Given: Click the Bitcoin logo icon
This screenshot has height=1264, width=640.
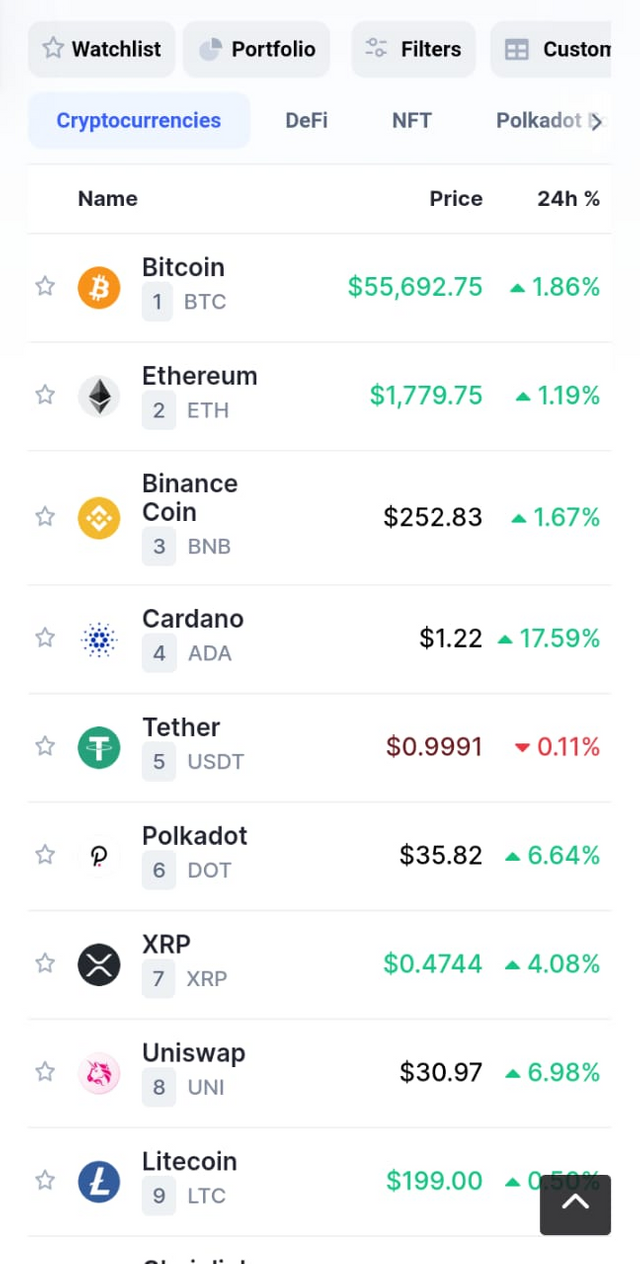Looking at the screenshot, I should [99, 288].
